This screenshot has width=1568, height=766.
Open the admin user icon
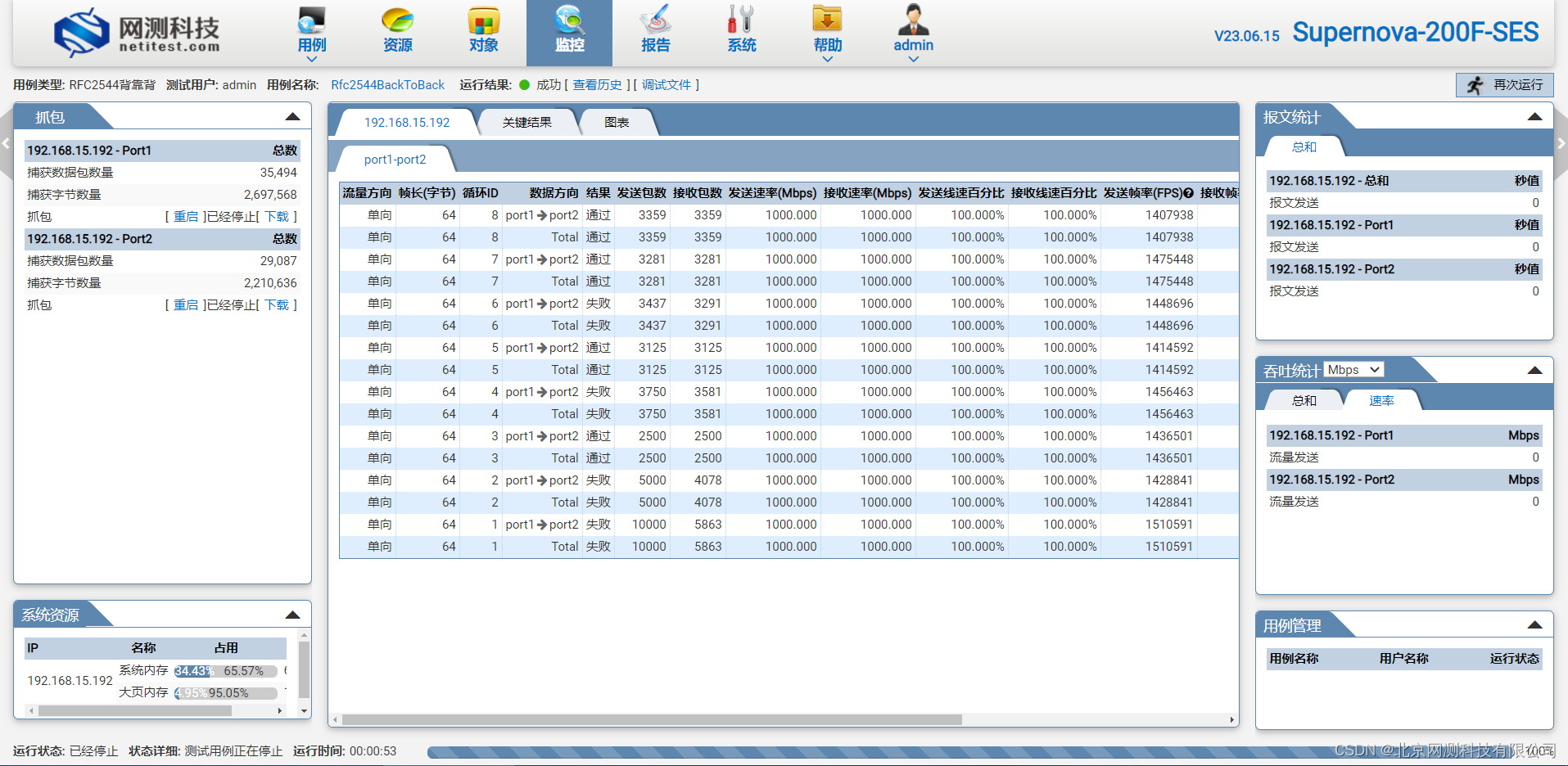click(x=914, y=20)
